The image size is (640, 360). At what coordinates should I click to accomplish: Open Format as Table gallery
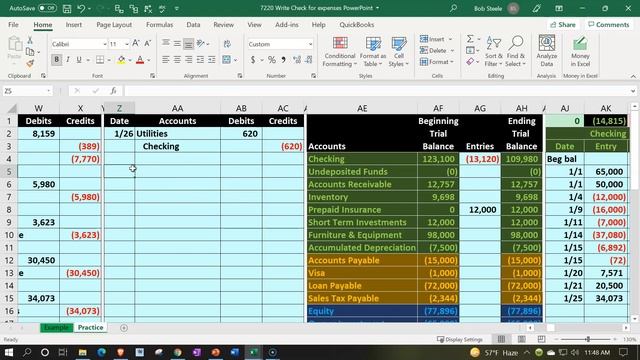373,52
